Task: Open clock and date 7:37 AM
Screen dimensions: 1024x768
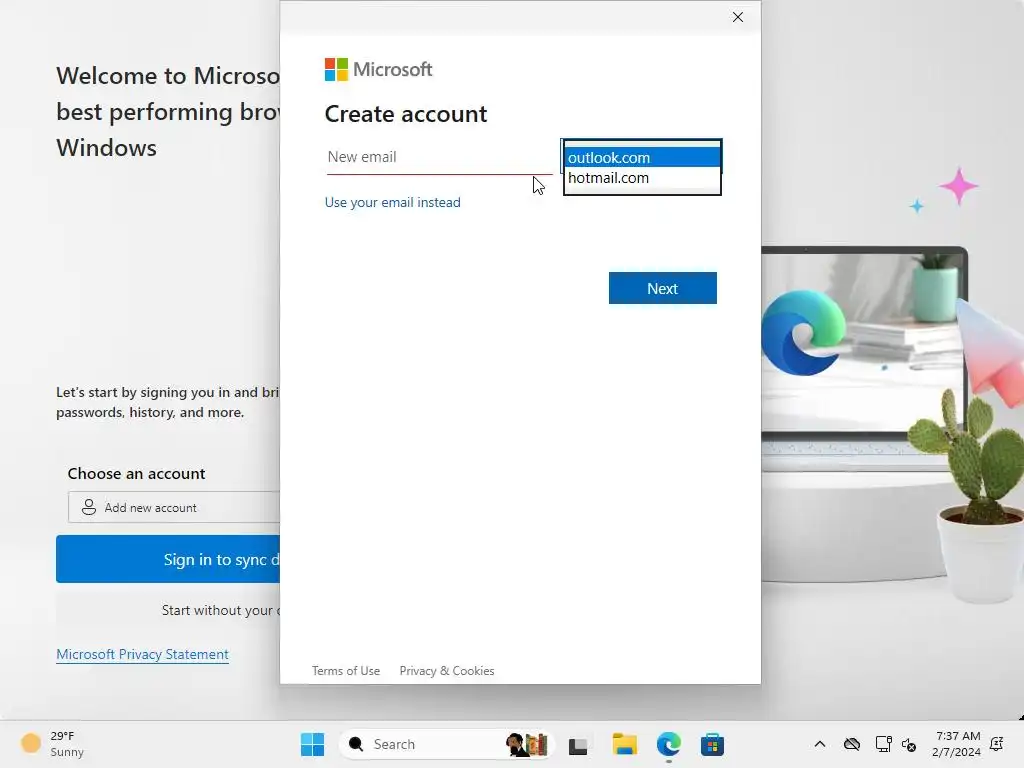Action: click(956, 744)
